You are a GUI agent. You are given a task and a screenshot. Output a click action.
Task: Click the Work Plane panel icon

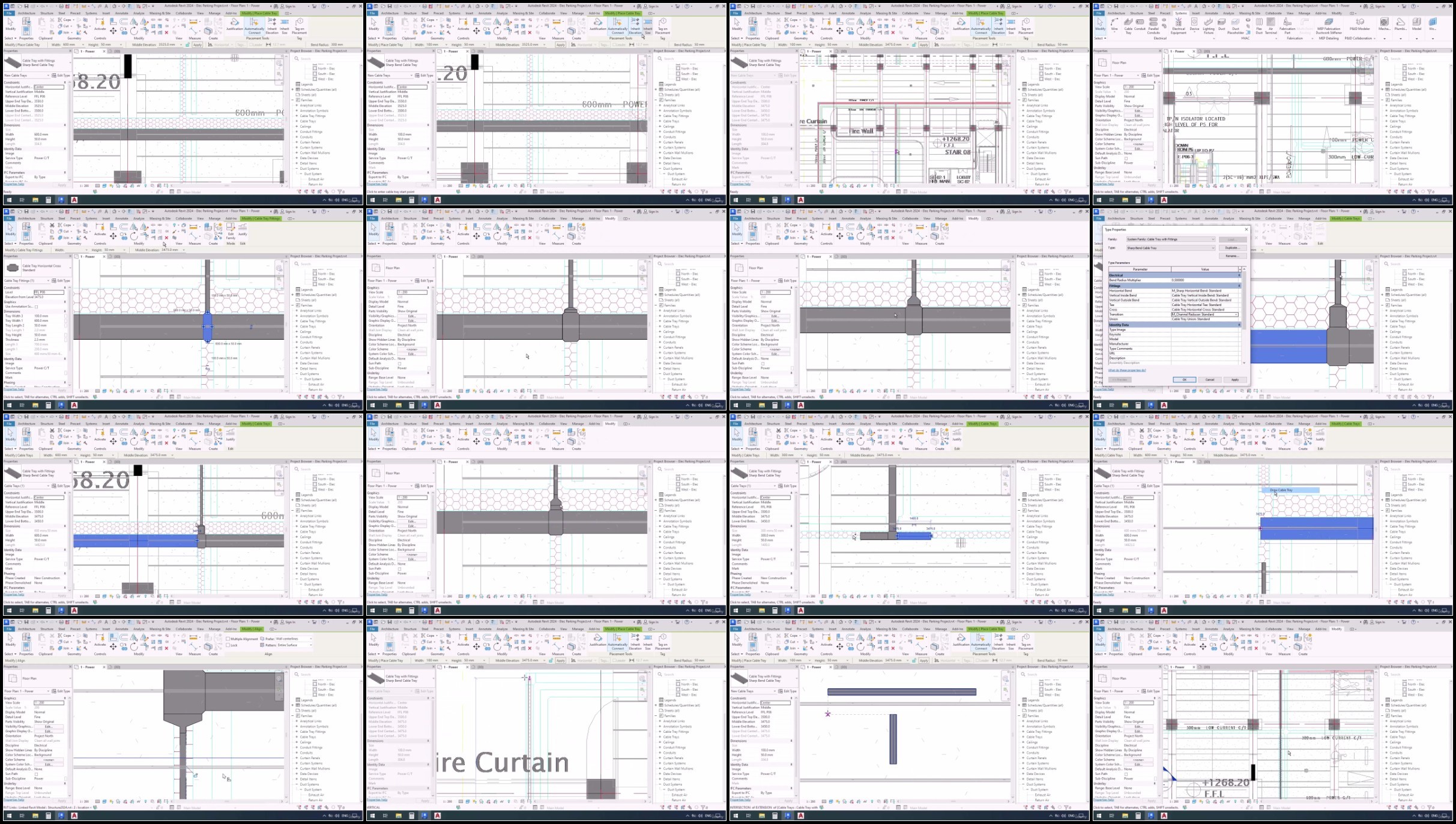coord(1433,24)
